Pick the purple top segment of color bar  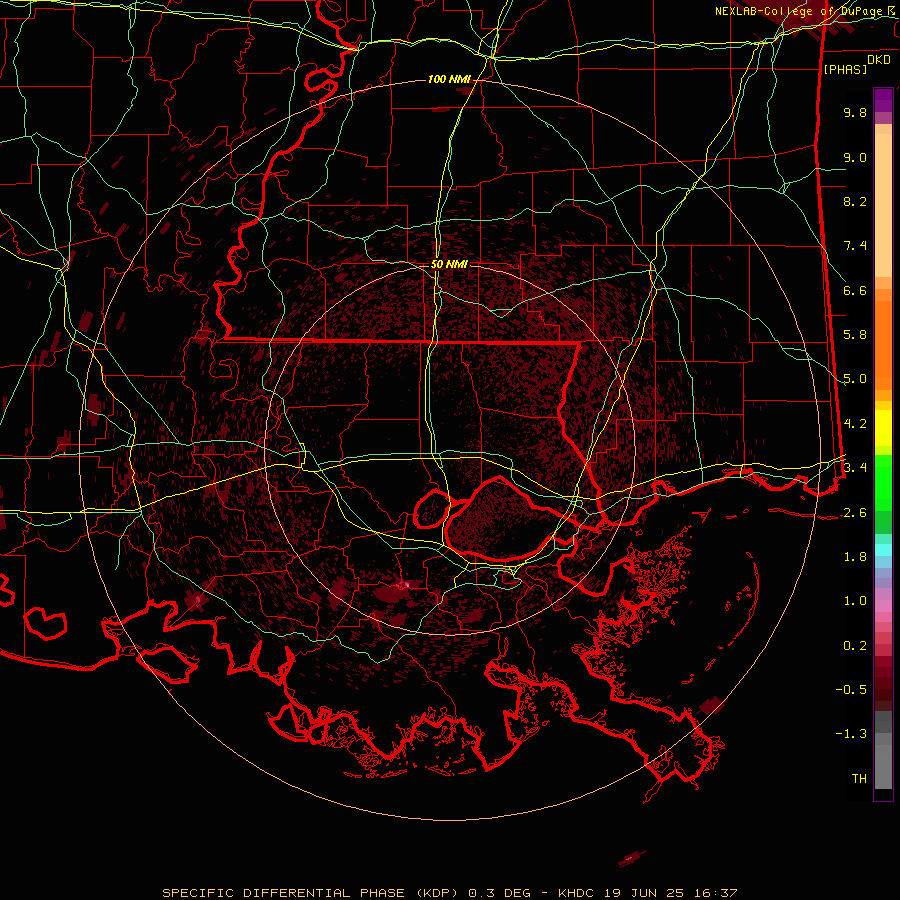pos(883,100)
